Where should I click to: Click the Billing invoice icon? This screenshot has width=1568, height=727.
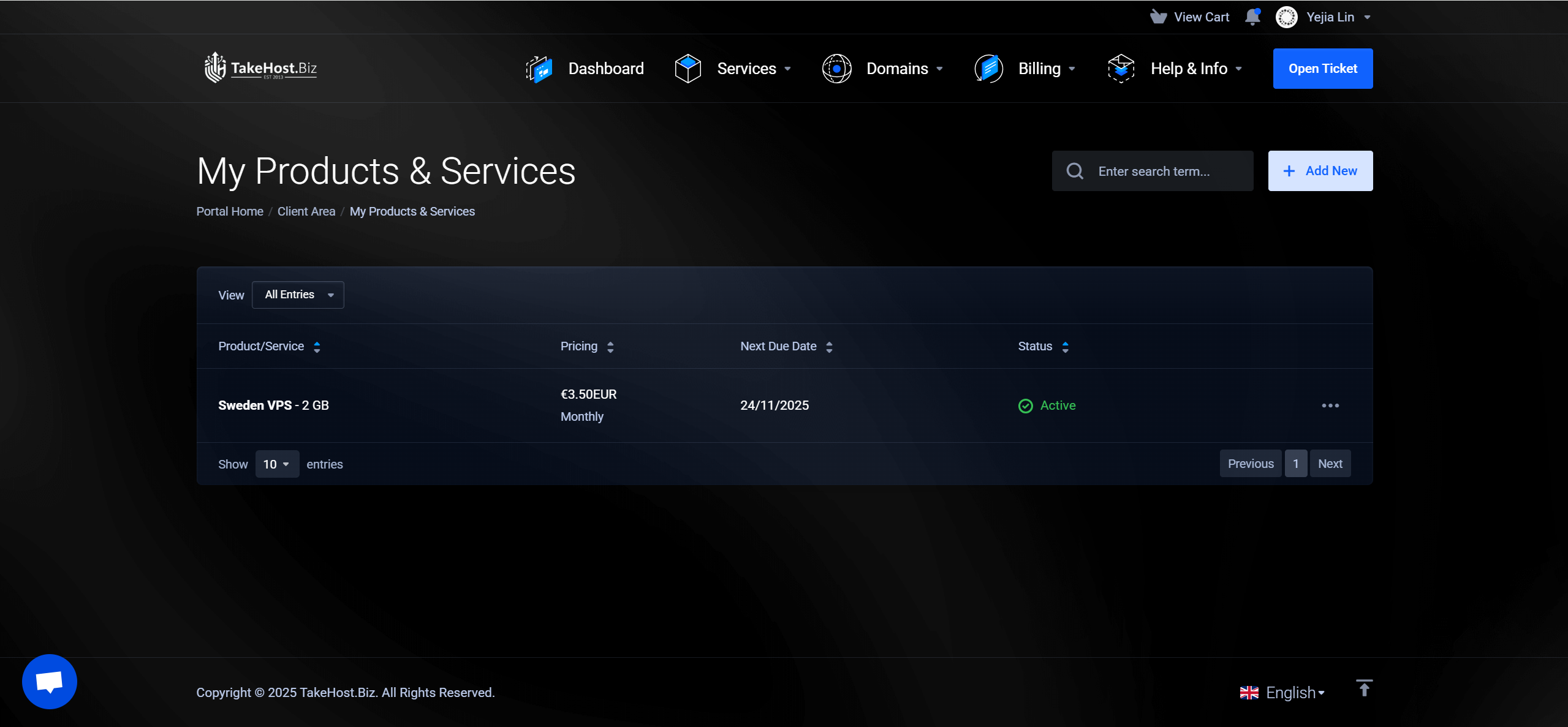point(988,69)
